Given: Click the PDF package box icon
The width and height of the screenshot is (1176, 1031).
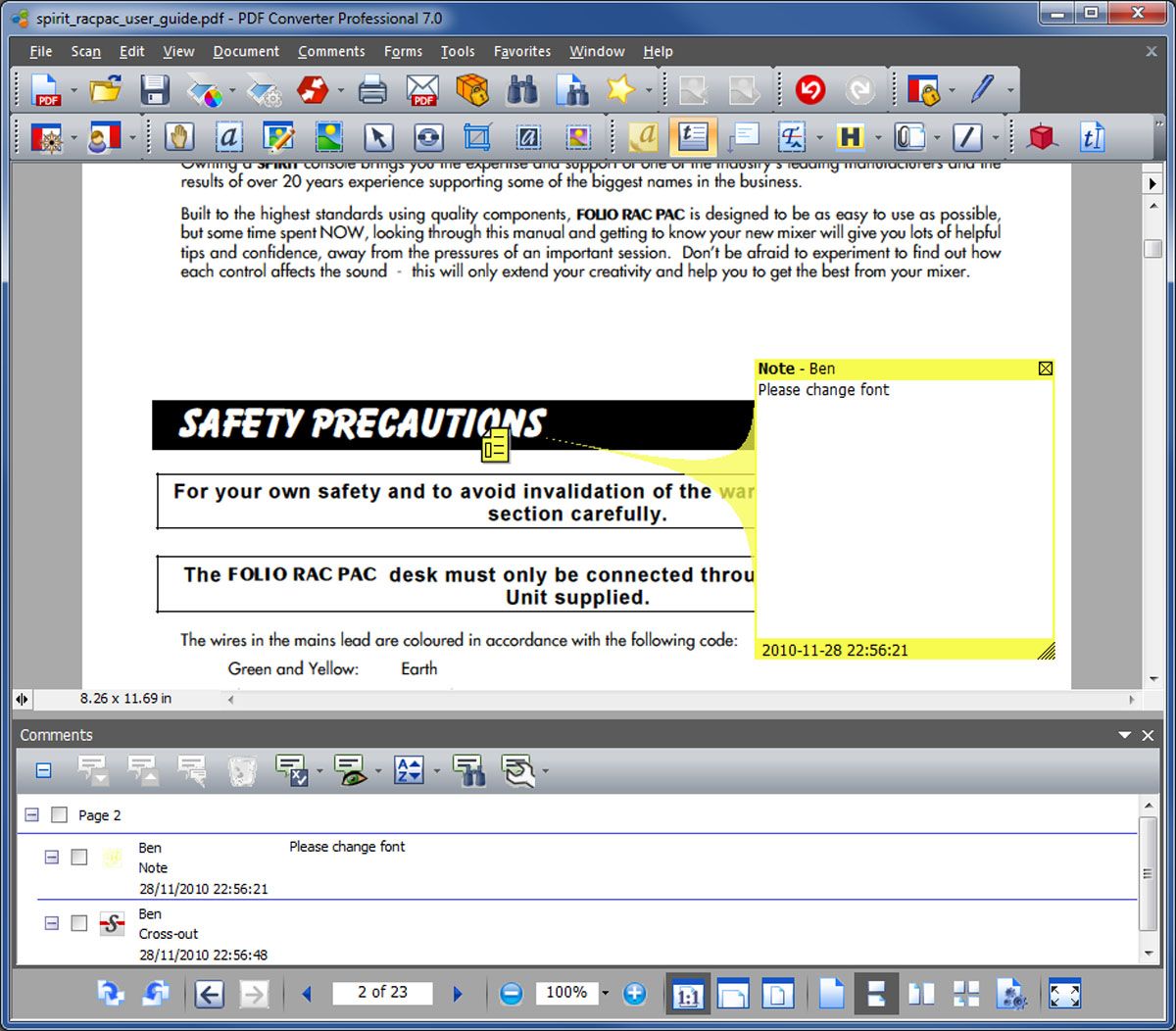Looking at the screenshot, I should tap(472, 90).
